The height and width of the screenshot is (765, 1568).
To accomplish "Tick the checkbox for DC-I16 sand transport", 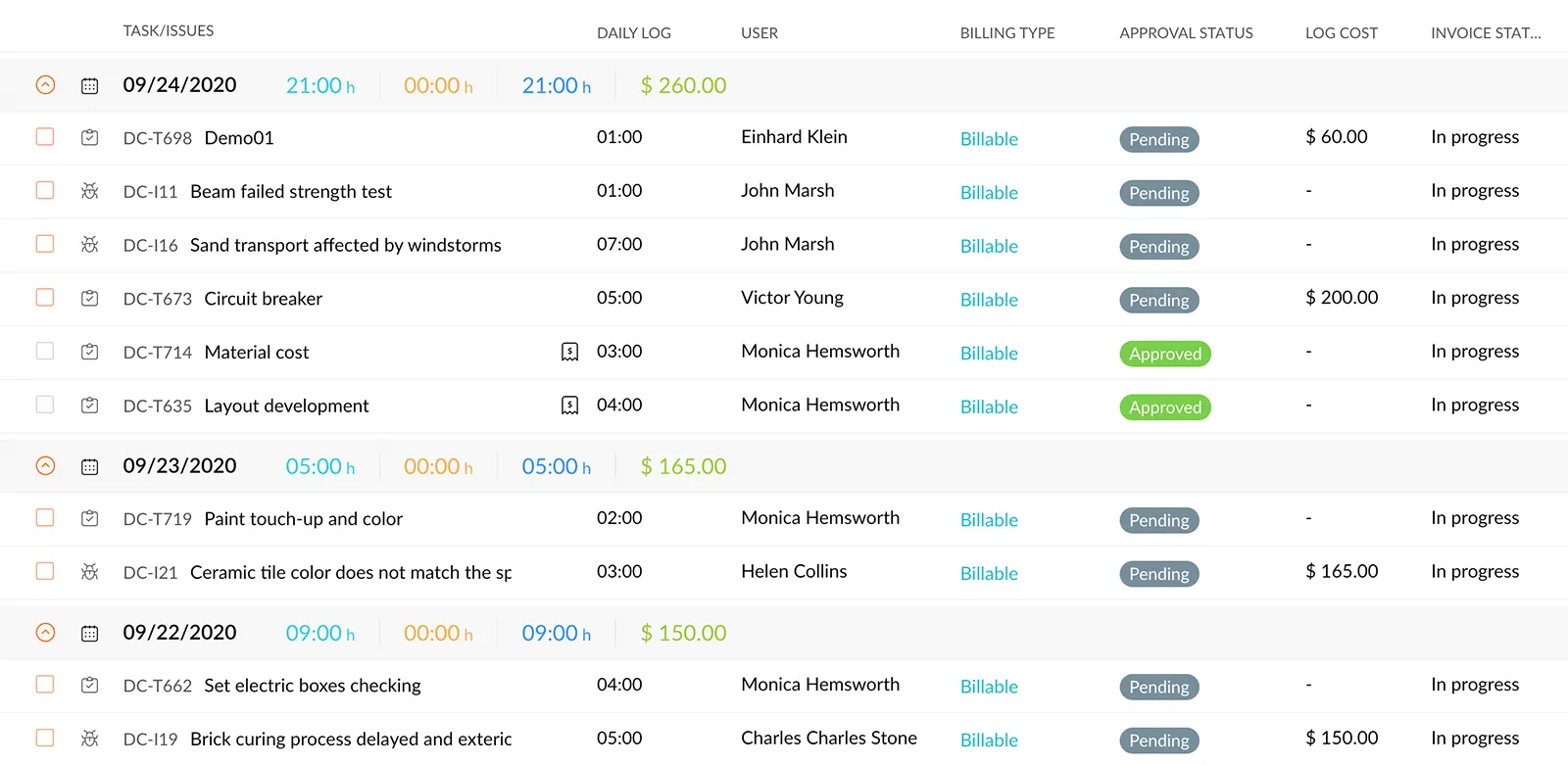I will [45, 243].
